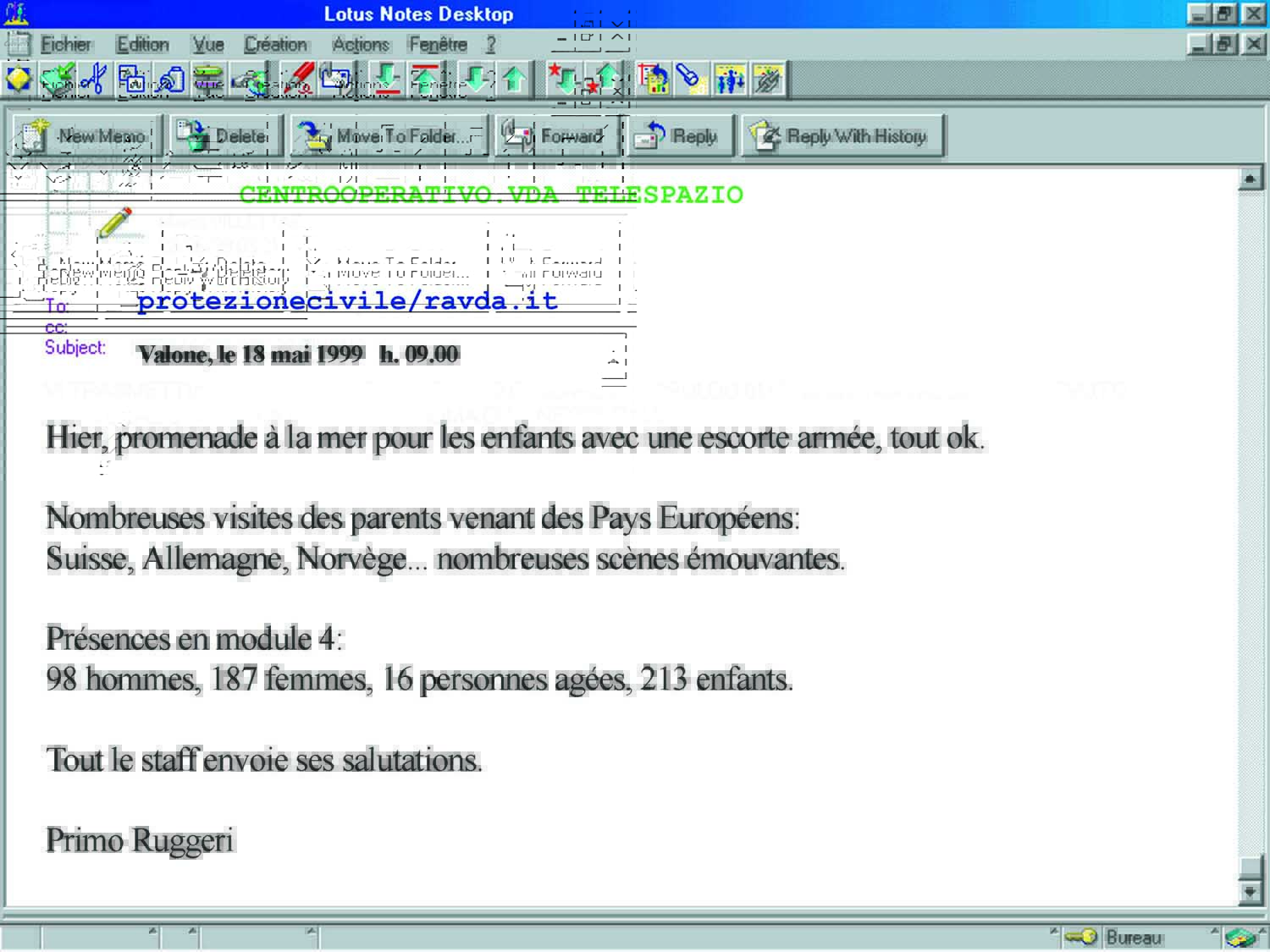1270x952 pixels.
Task: Click the plain green up arrow icon
Action: point(514,80)
